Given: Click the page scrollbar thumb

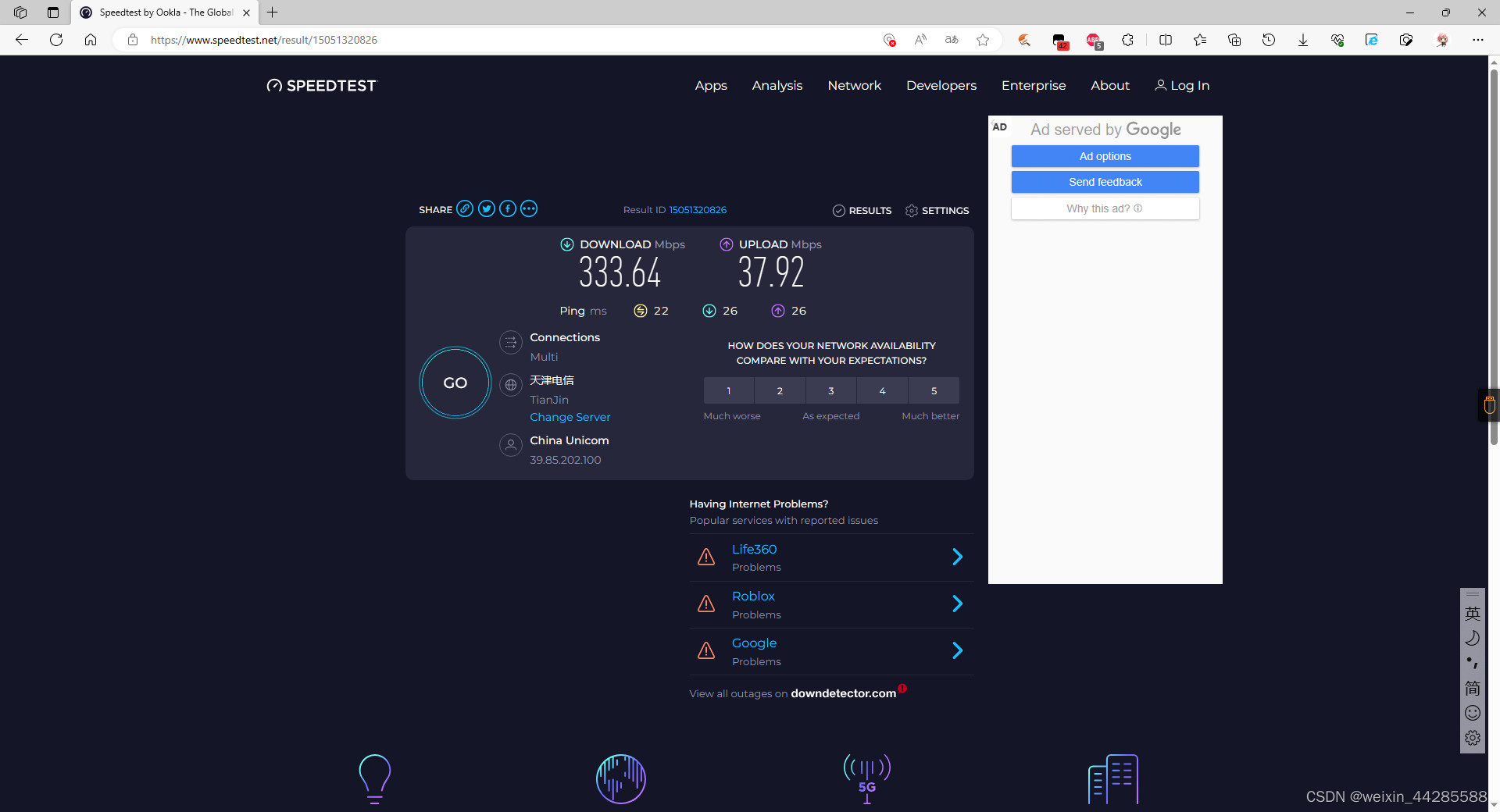Looking at the screenshot, I should [1494, 256].
